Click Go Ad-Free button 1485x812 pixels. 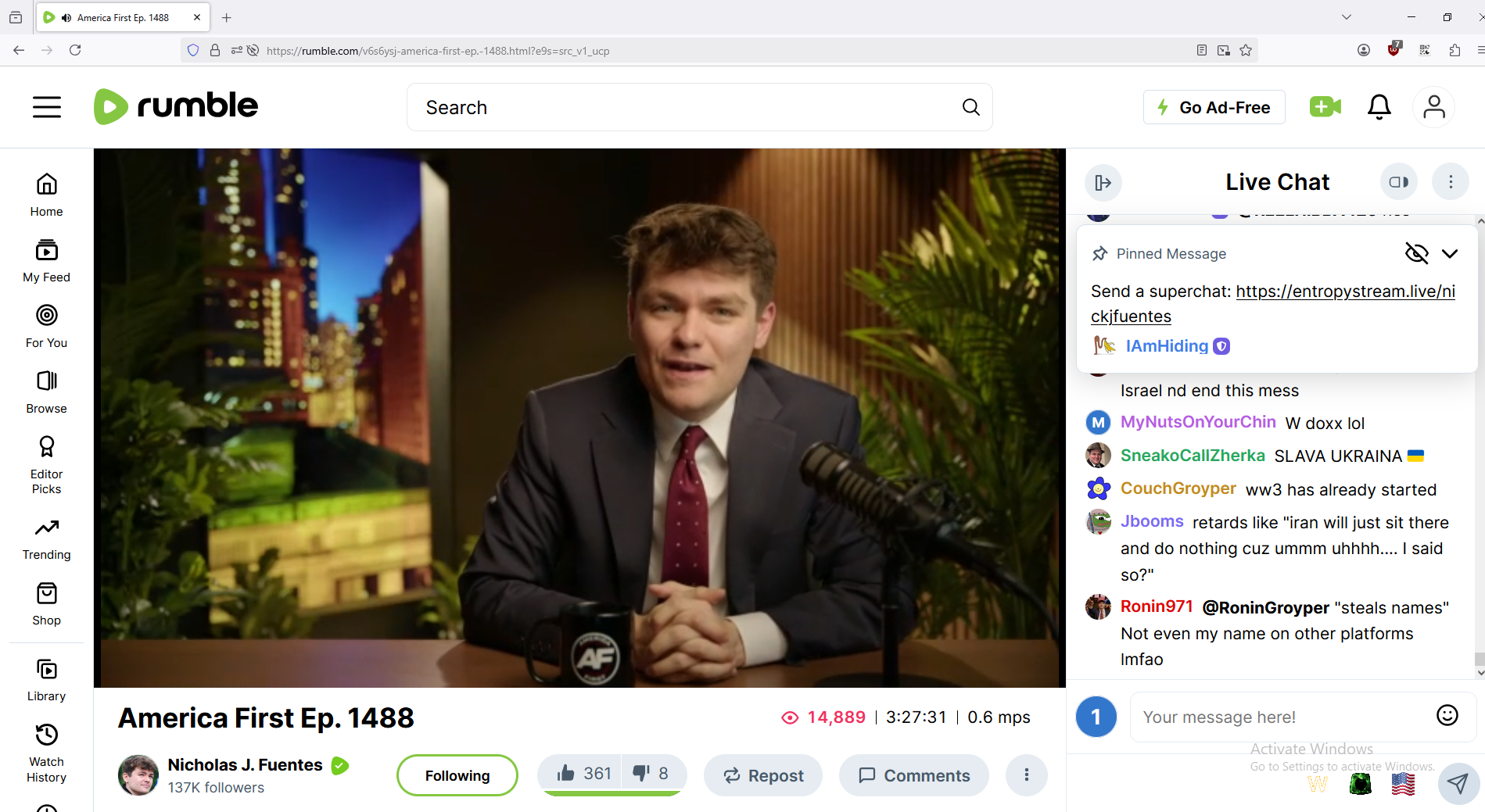tap(1214, 107)
